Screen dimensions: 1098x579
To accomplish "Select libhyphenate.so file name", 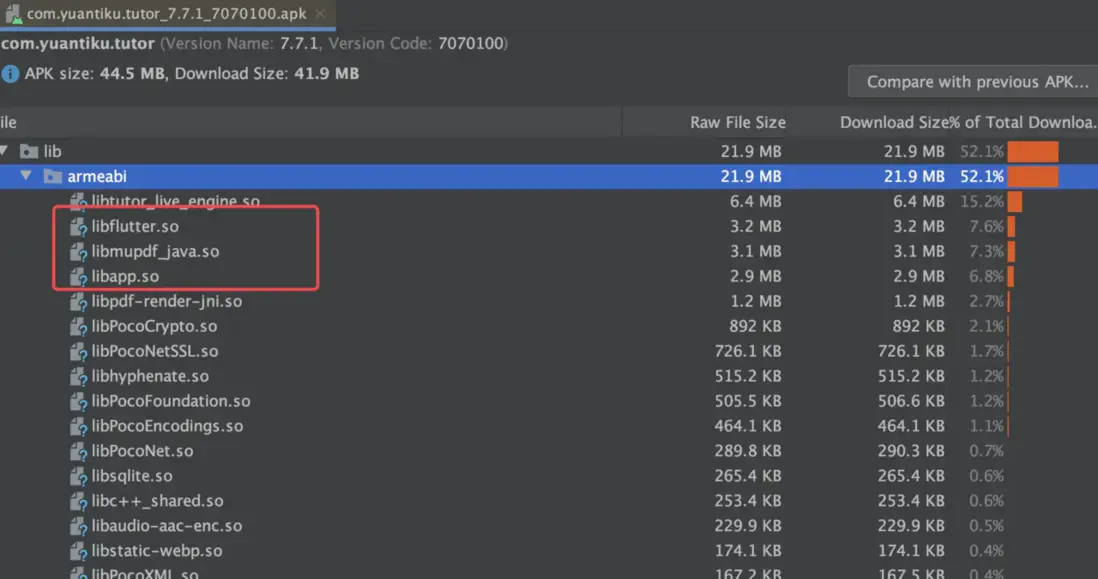I will (x=150, y=377).
